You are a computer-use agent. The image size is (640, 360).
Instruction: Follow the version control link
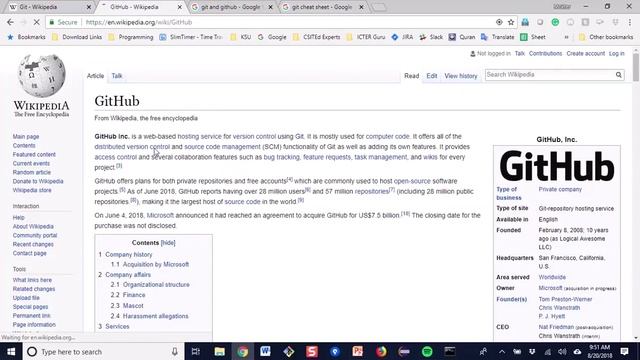[x=254, y=136]
